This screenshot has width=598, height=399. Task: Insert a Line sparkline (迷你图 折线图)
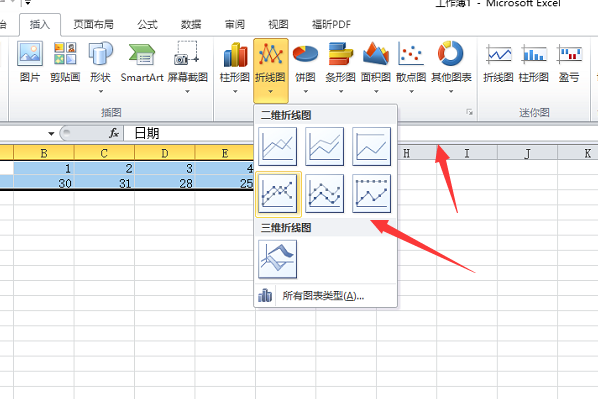[x=498, y=62]
